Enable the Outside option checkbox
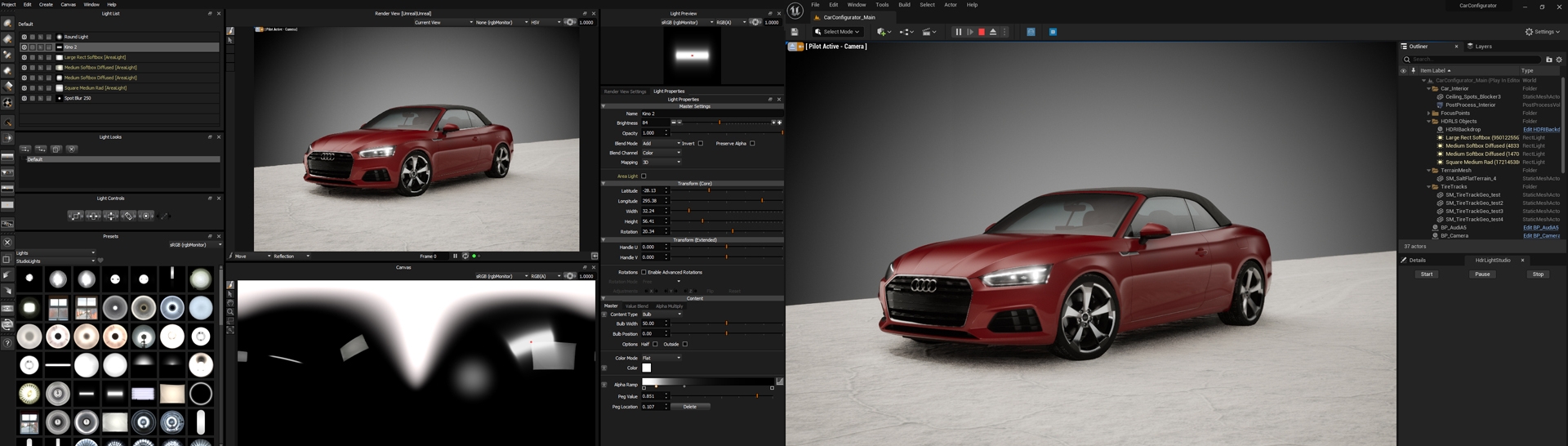This screenshot has width=1568, height=446. pyautogui.click(x=684, y=345)
